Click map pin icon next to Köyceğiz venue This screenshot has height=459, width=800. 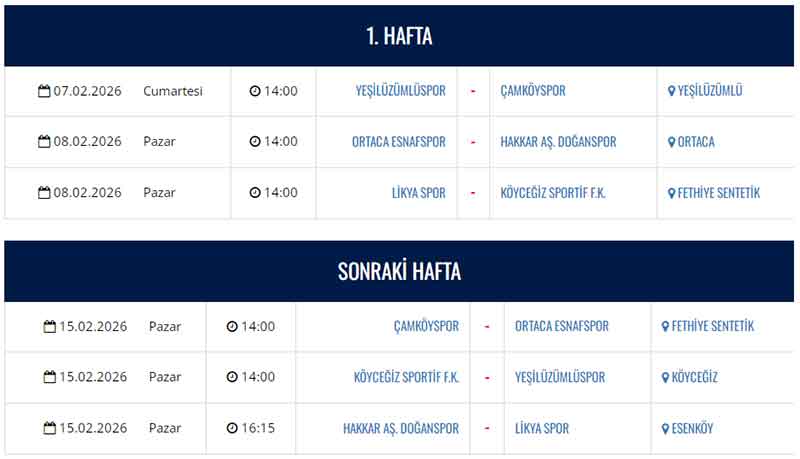coord(666,378)
